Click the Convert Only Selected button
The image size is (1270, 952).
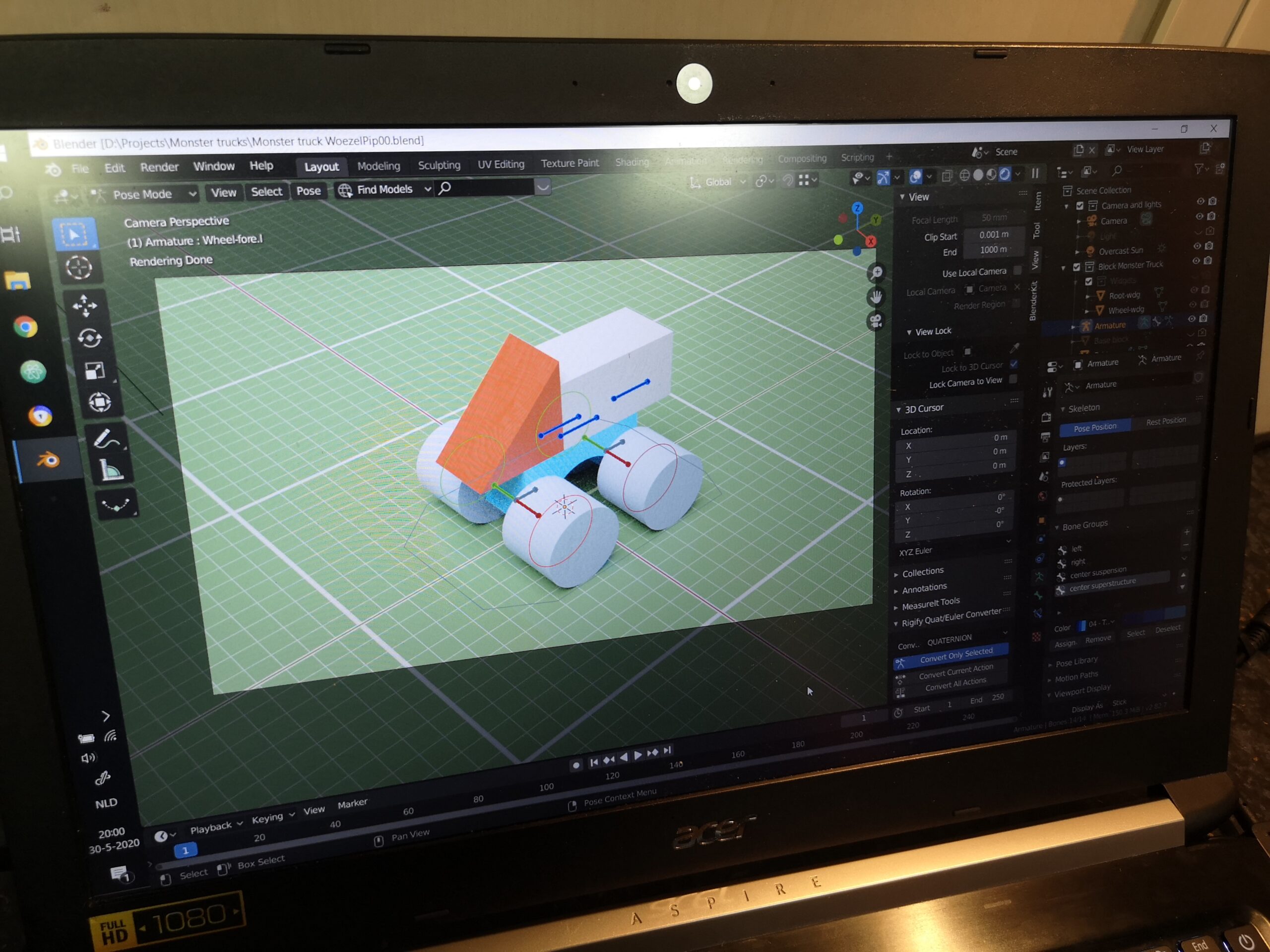(955, 655)
